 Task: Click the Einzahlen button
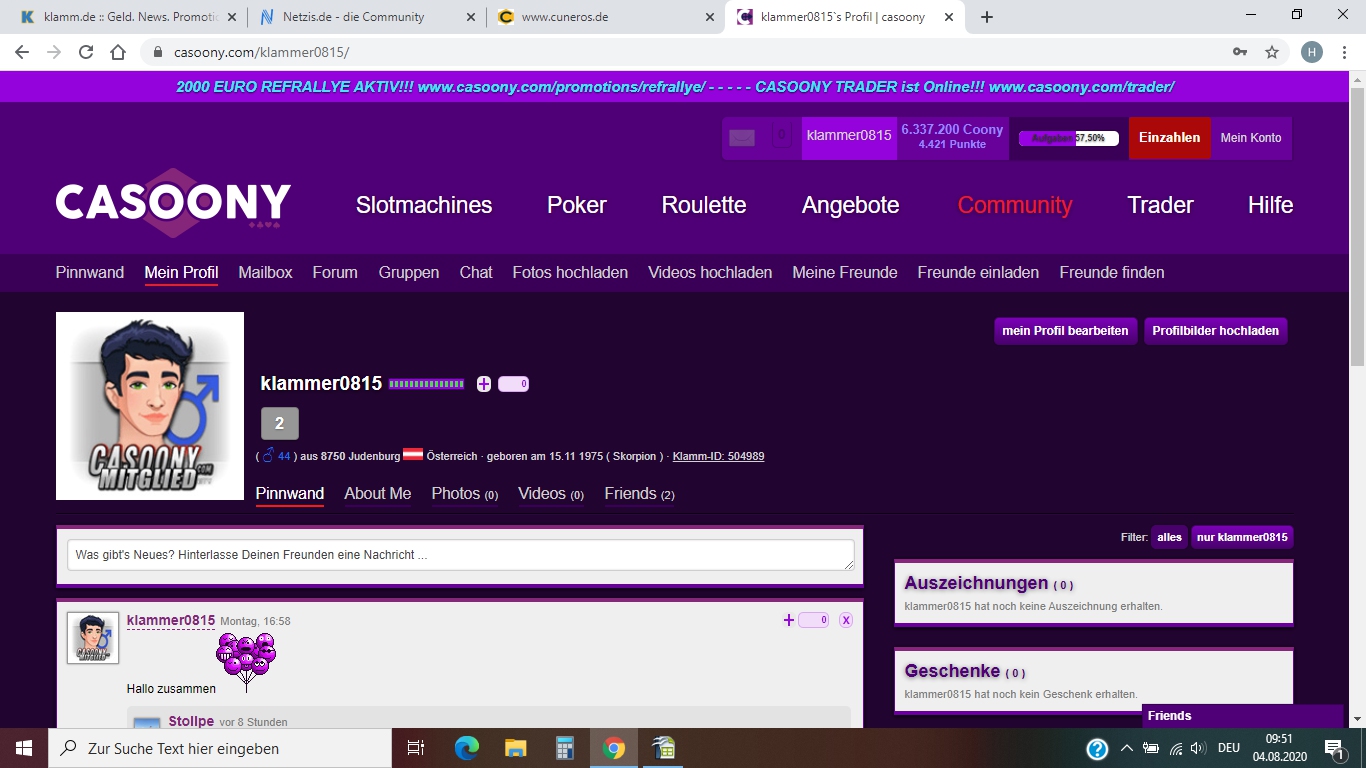(x=1169, y=138)
